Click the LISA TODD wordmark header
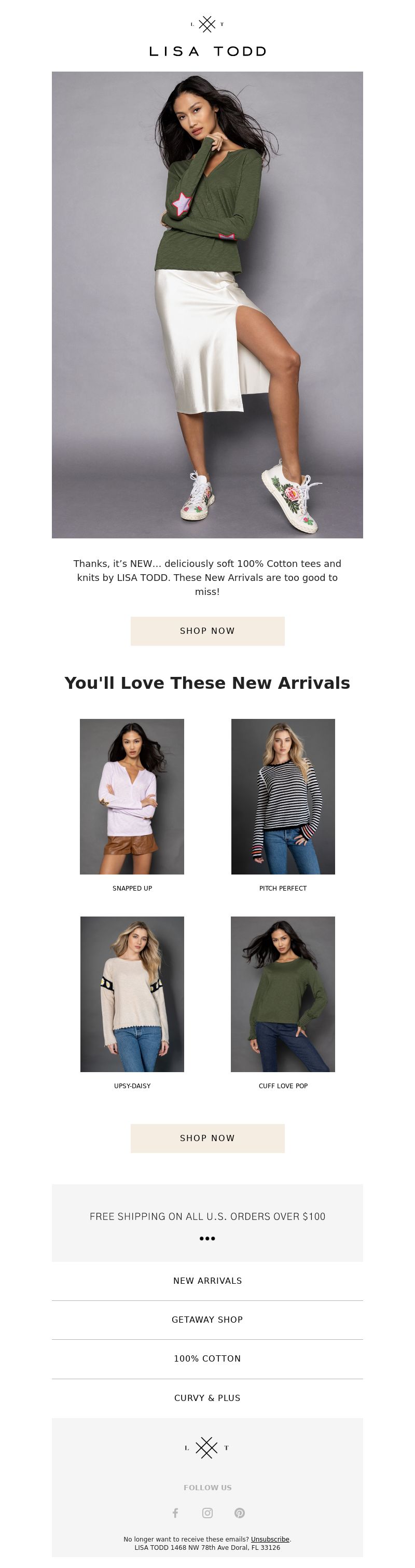The width and height of the screenshot is (415, 1568). [x=208, y=52]
